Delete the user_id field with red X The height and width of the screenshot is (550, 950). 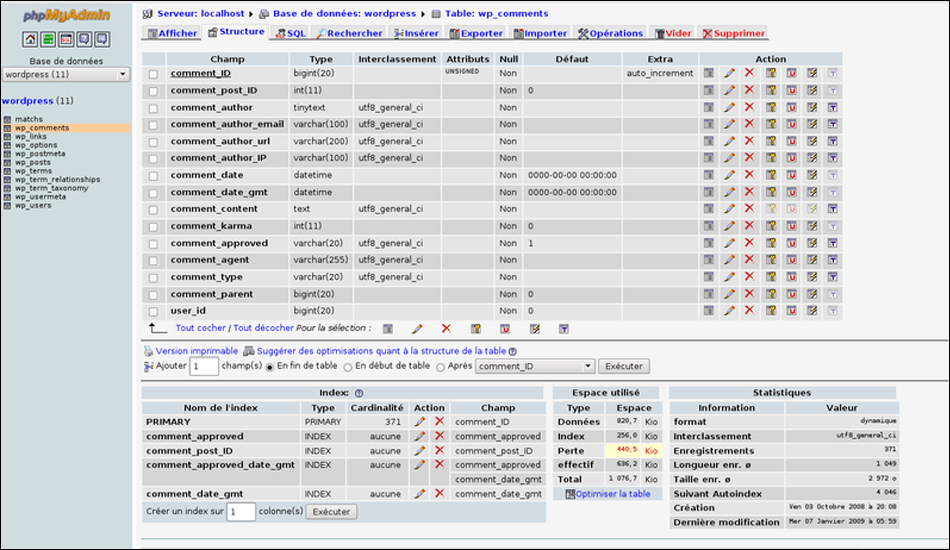pos(749,311)
